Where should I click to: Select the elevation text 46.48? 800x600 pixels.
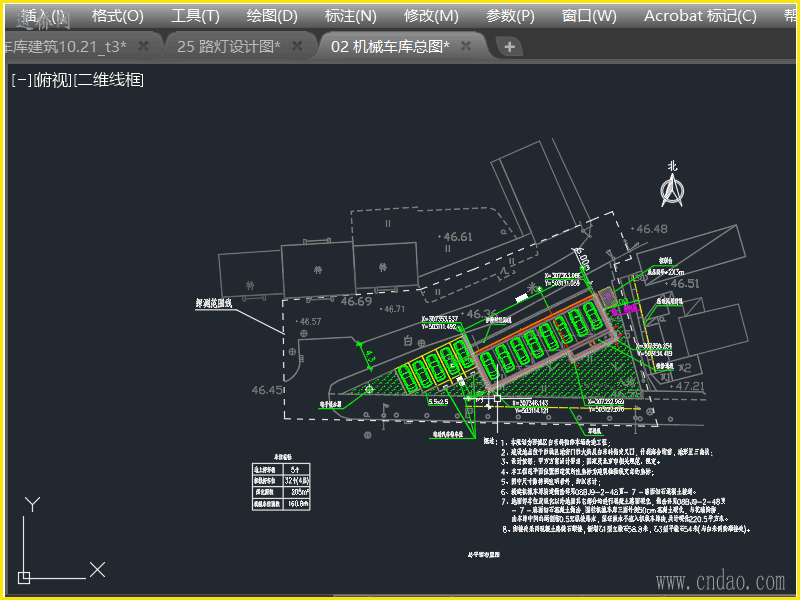click(x=652, y=229)
